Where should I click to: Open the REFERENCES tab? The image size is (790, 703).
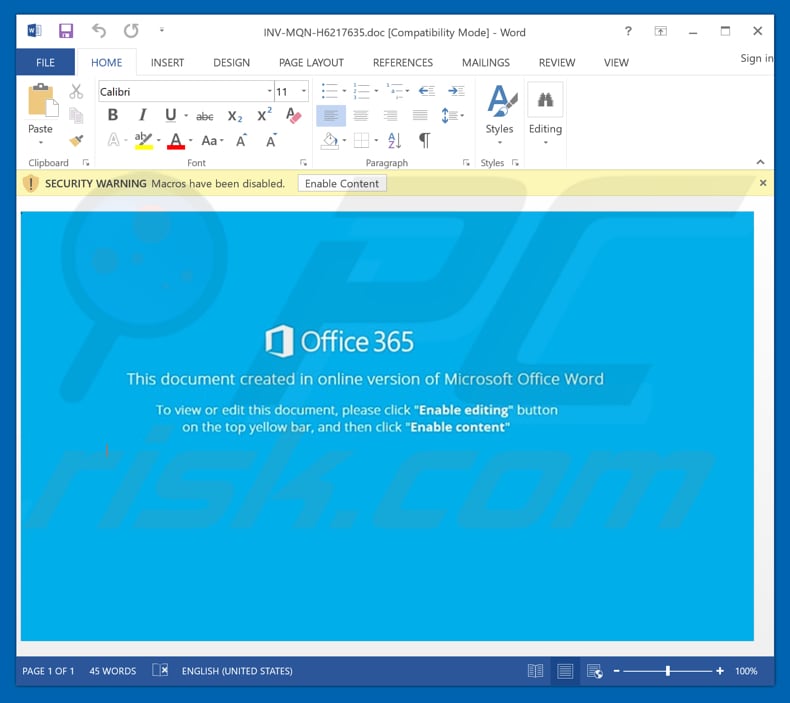coord(403,62)
